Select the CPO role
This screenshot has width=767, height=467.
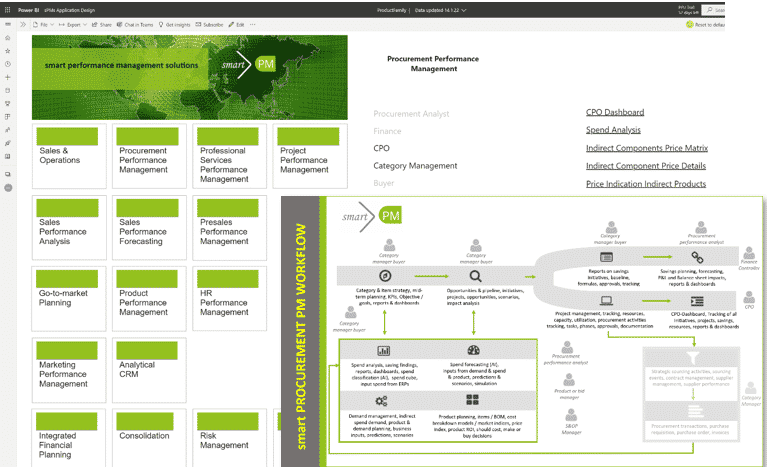pos(381,148)
